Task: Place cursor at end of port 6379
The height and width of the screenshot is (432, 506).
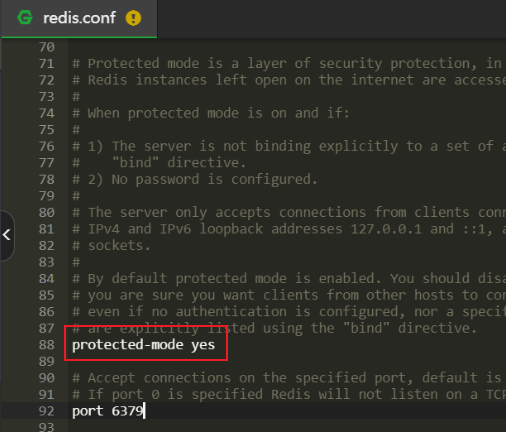Action: click(x=144, y=411)
